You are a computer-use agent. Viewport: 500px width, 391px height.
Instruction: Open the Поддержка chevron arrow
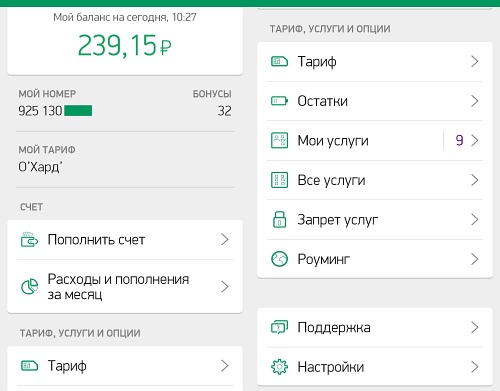475,327
